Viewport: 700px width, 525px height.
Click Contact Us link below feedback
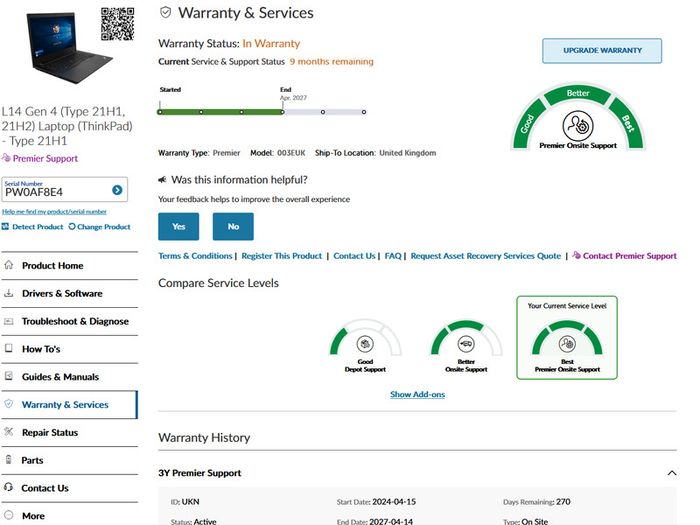point(354,256)
